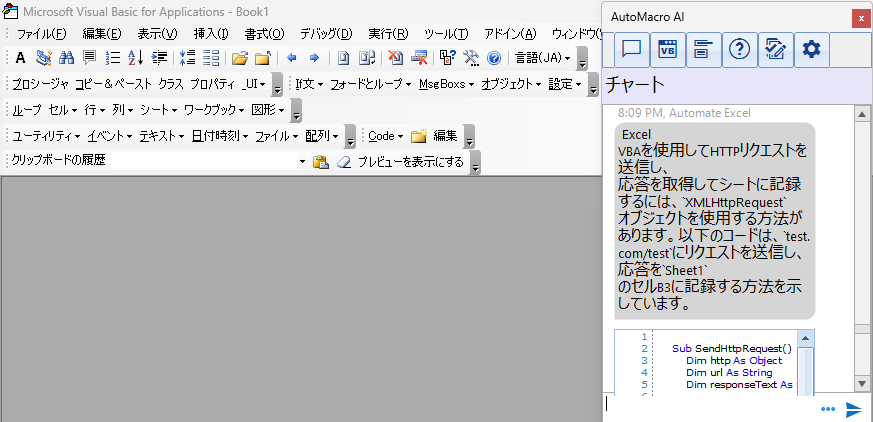
Task: Click in the chat message input field
Action: [710, 406]
